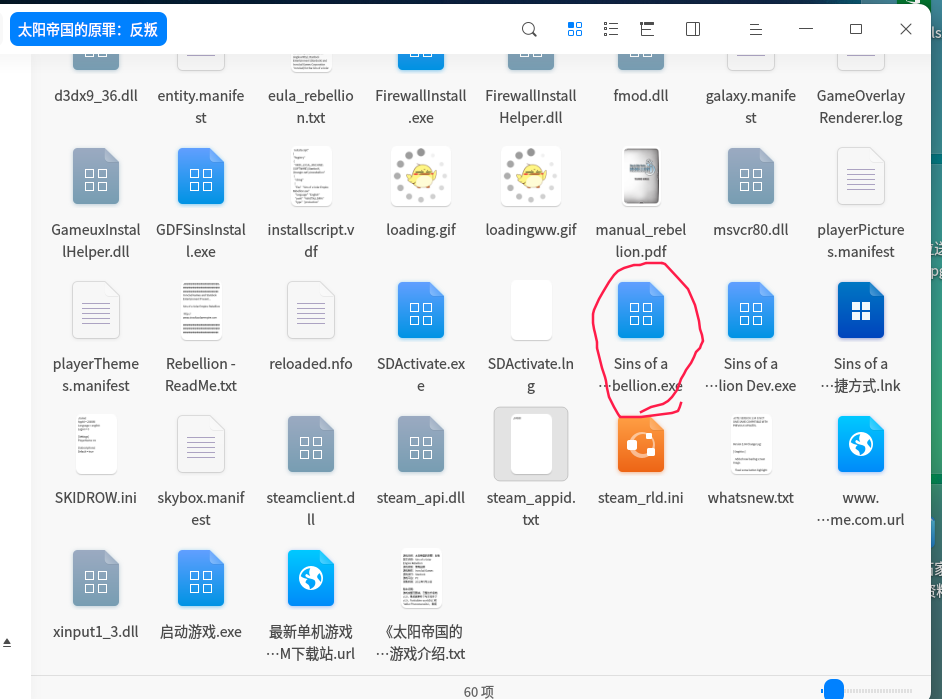Minimize the file manager window
Image resolution: width=942 pixels, height=699 pixels.
pos(806,29)
